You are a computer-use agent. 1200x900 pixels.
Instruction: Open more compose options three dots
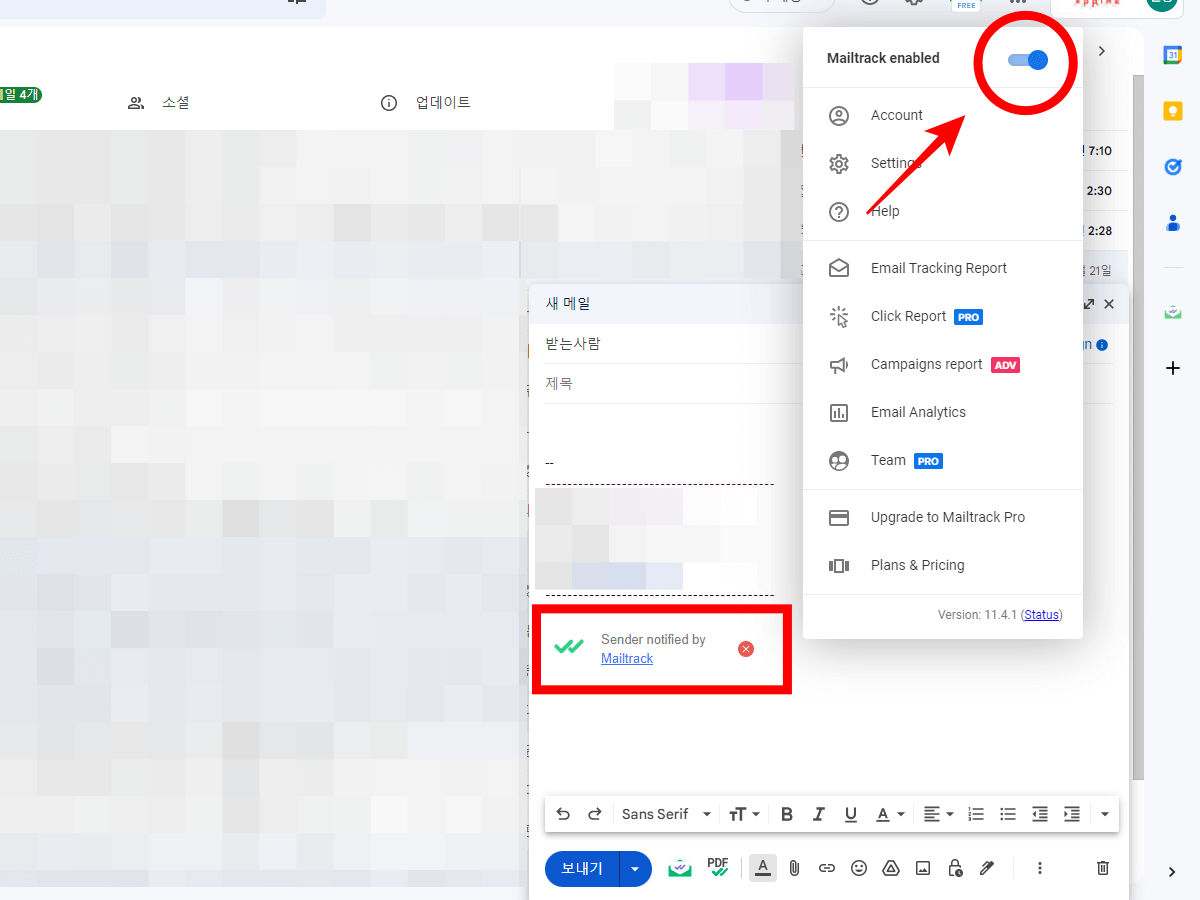click(1040, 868)
